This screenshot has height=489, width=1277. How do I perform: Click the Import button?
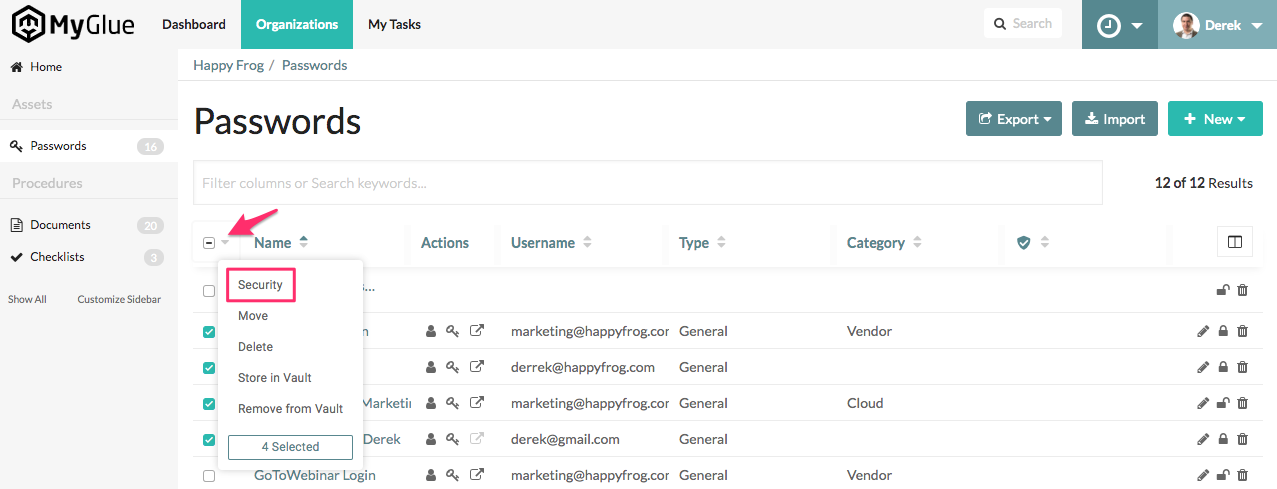coord(1114,119)
